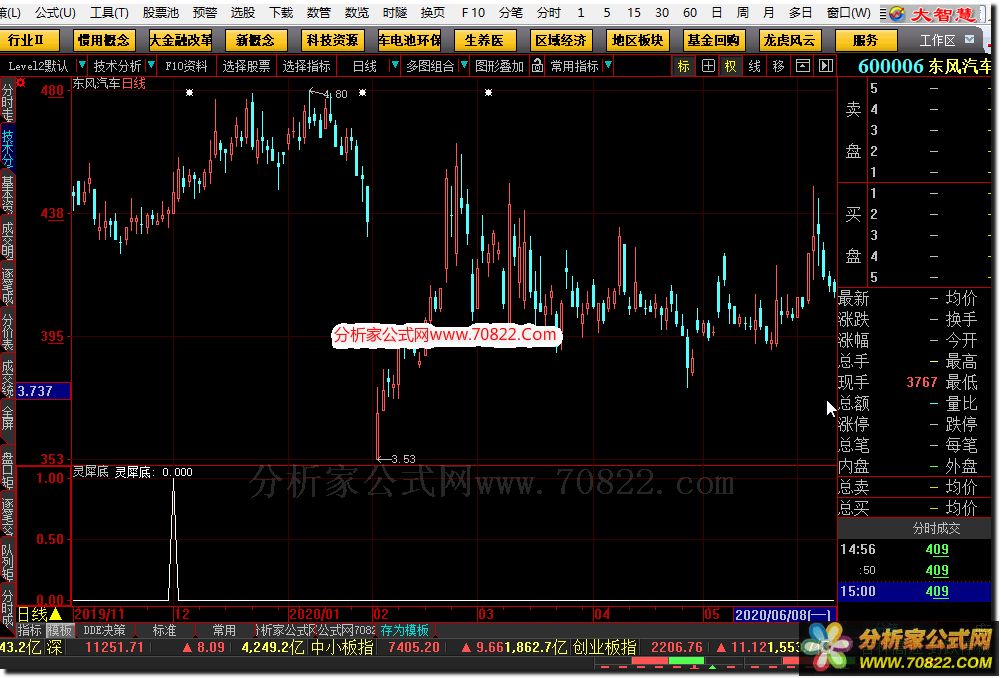Viewport: 1001px width, 678px height.
Task: Click the 新概念 sector button
Action: click(255, 40)
